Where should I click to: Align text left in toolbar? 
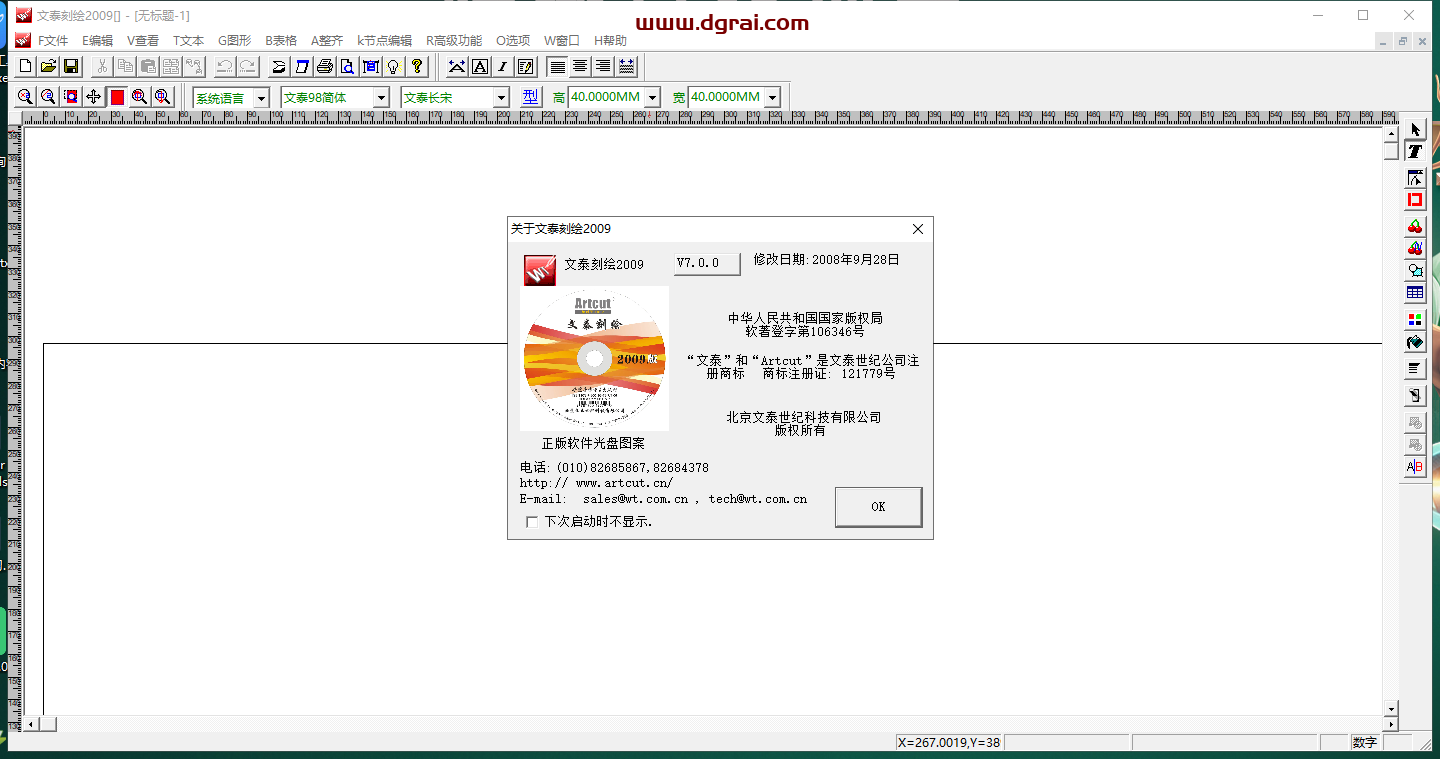coord(557,66)
